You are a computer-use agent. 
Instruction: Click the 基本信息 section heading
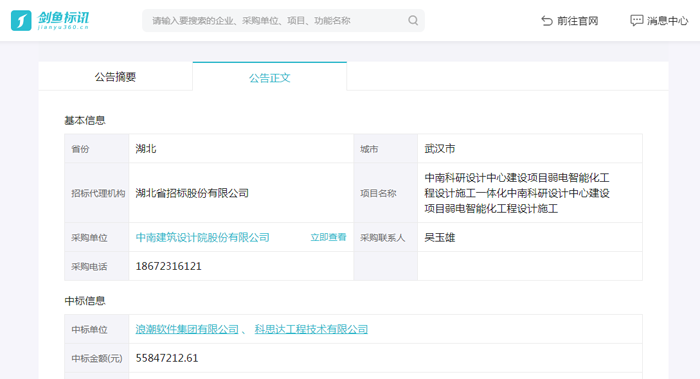click(x=85, y=121)
